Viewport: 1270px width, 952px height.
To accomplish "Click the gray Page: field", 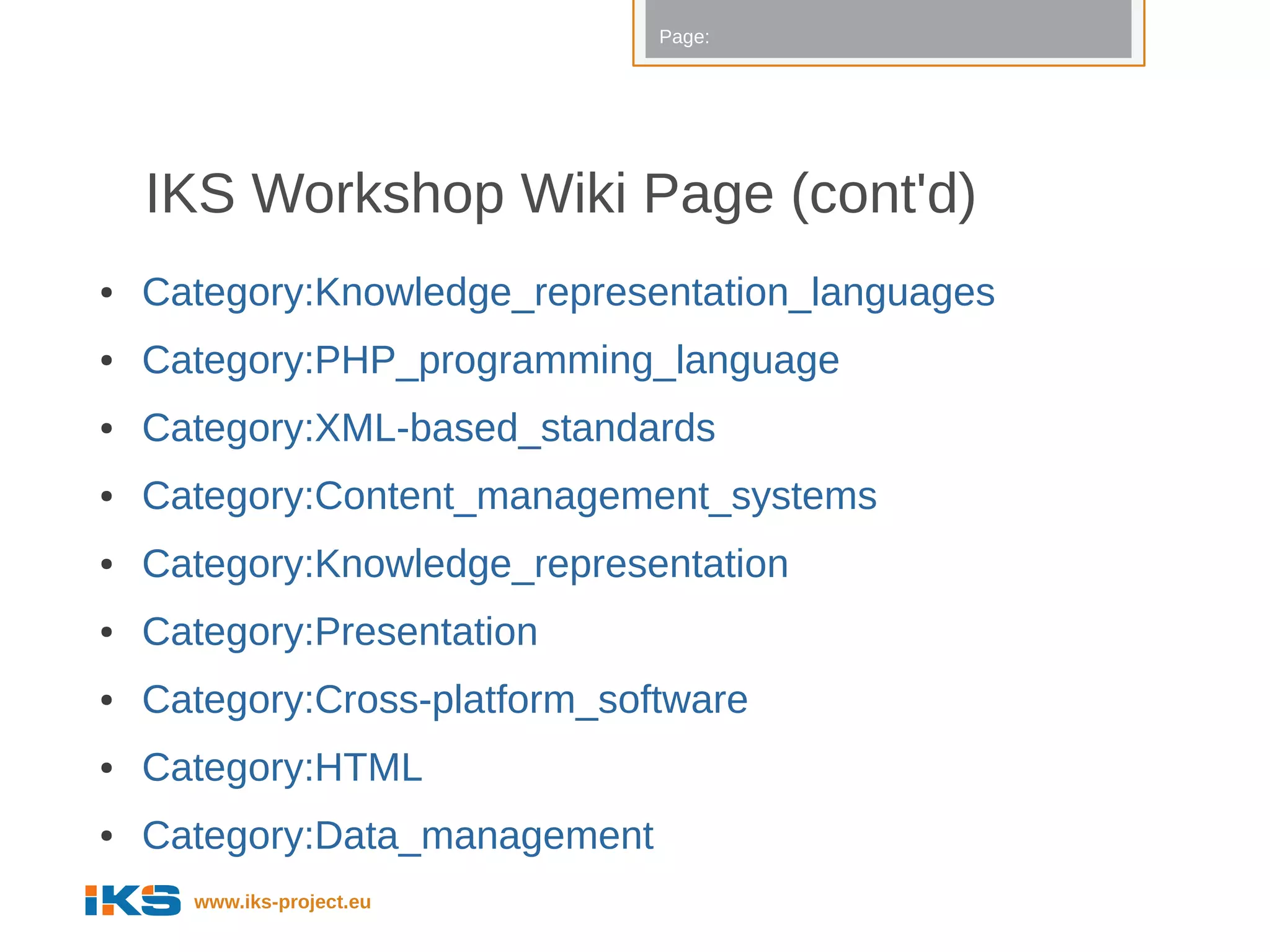I will tap(888, 29).
